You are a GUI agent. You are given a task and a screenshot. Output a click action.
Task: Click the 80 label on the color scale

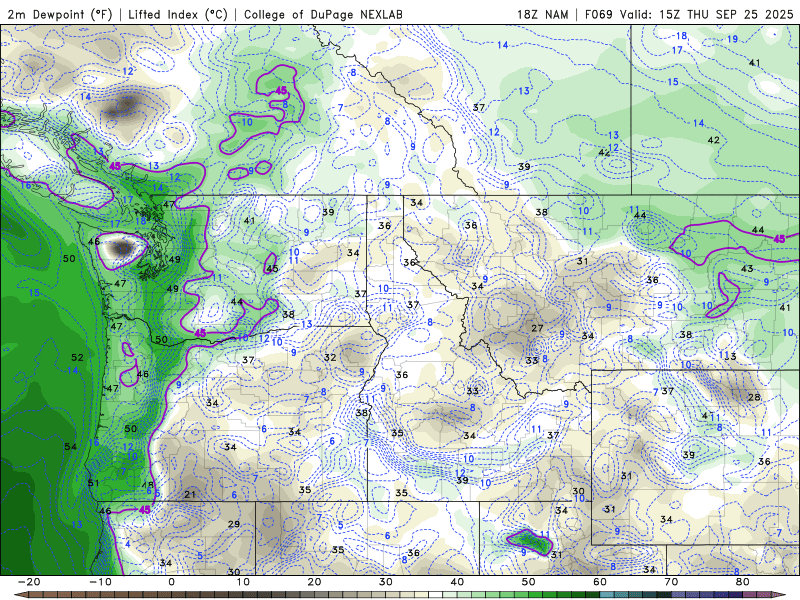(743, 582)
